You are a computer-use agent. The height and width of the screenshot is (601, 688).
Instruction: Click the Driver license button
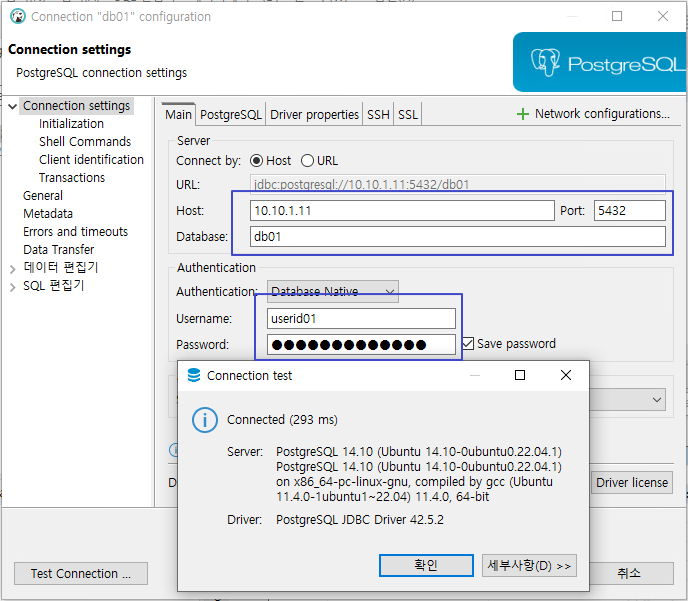point(632,483)
